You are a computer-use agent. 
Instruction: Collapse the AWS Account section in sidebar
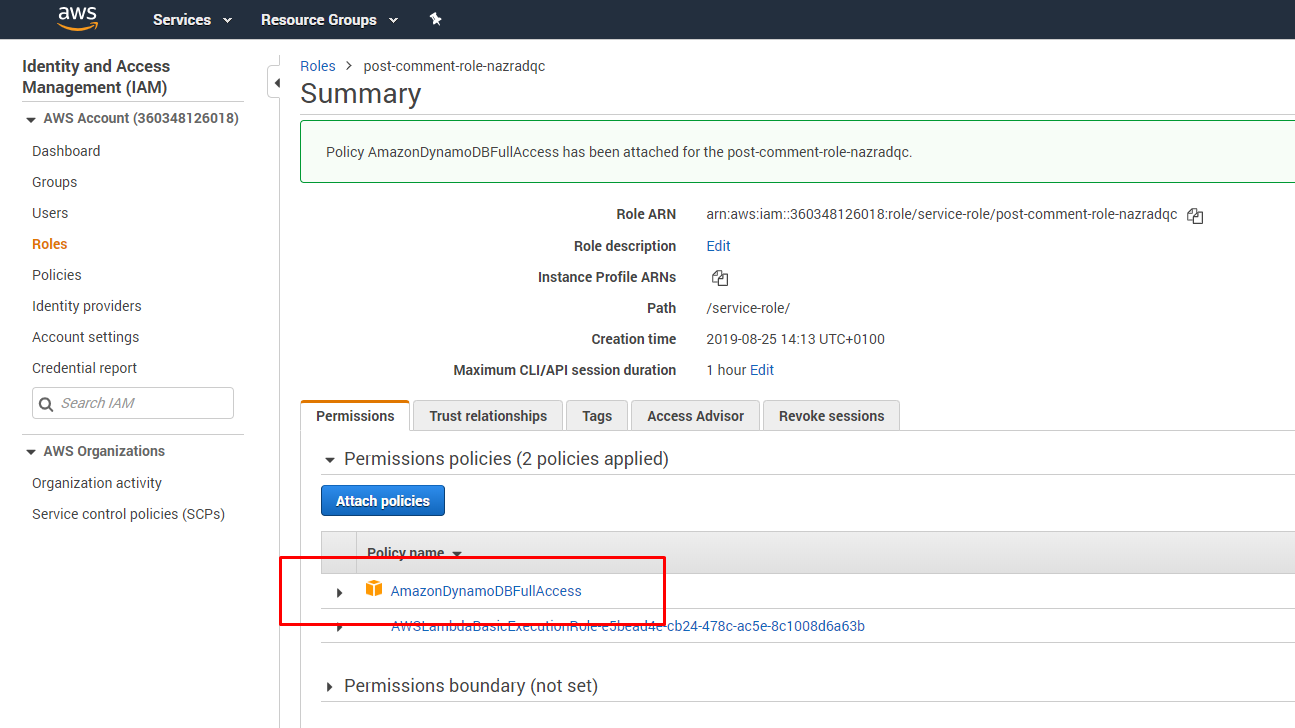pos(31,119)
